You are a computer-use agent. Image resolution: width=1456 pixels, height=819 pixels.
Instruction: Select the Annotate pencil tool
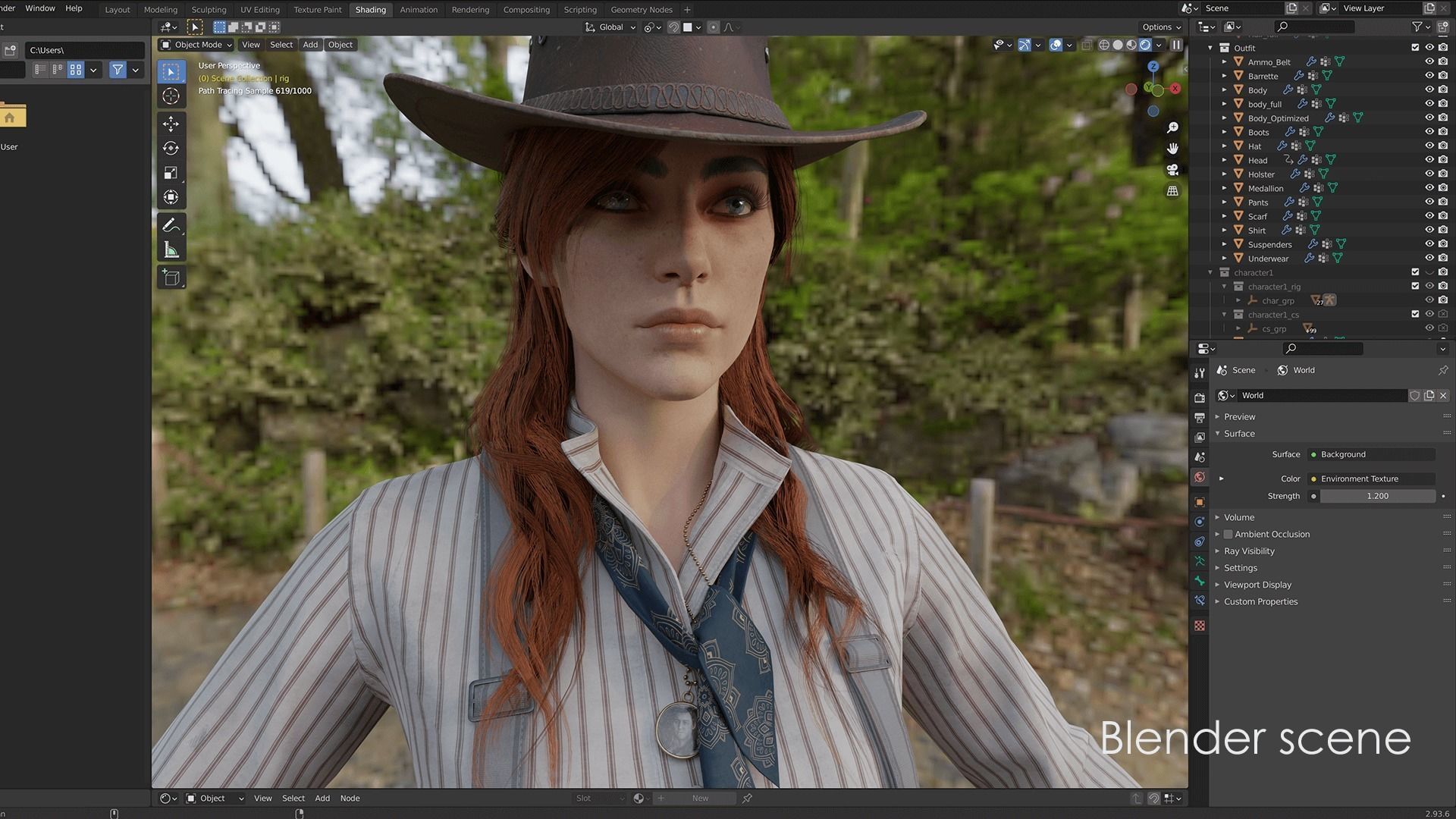171,225
